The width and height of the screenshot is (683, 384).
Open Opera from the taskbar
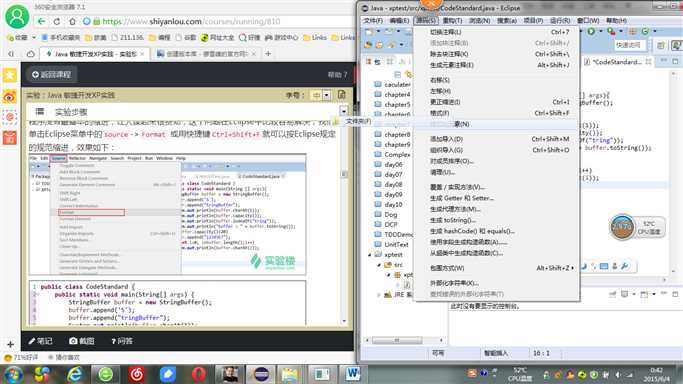click(199, 374)
